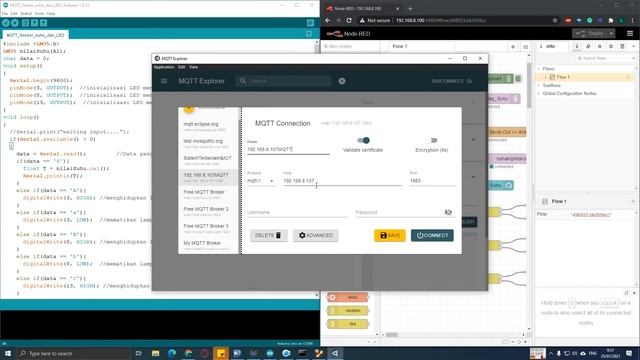640x360 pixels.
Task: Open browser extensions puzzle icon
Action: coord(611,20)
